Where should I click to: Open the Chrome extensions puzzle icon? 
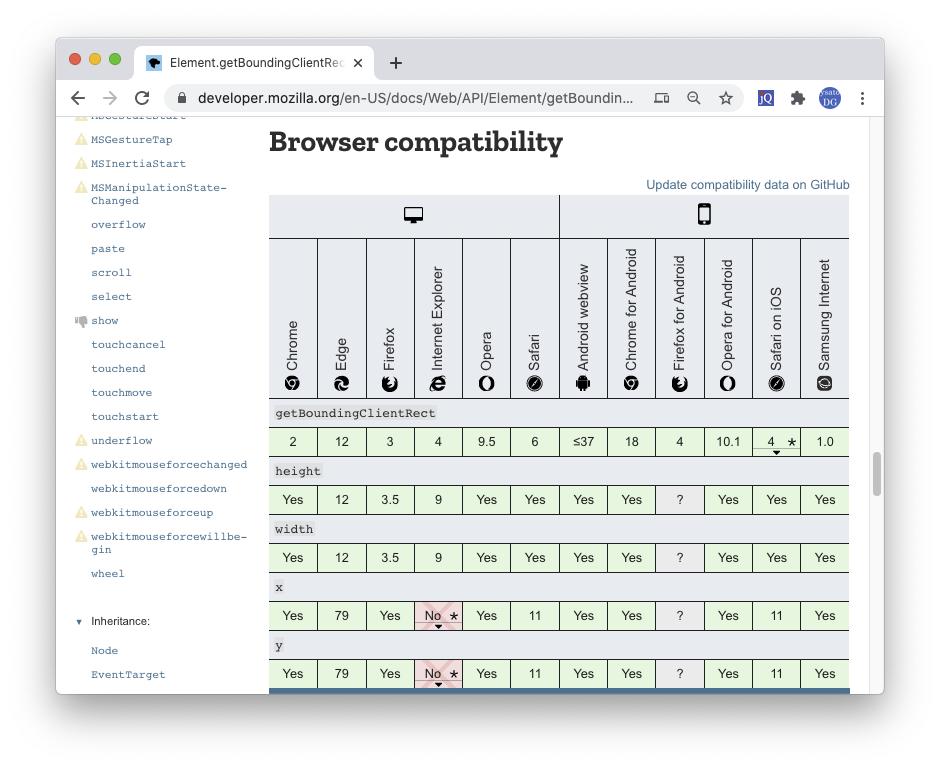coord(797,98)
